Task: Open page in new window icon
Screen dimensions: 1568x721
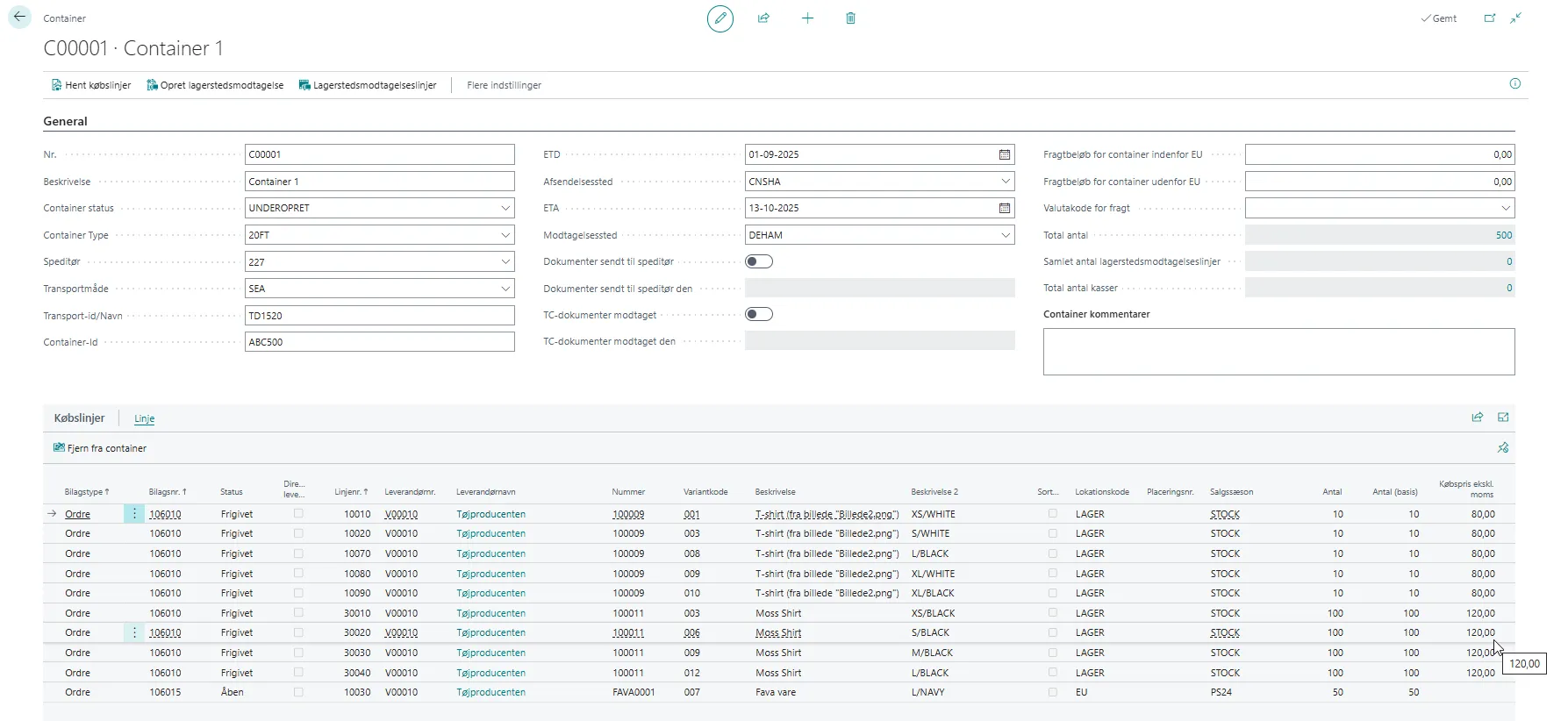Action: 1489,18
